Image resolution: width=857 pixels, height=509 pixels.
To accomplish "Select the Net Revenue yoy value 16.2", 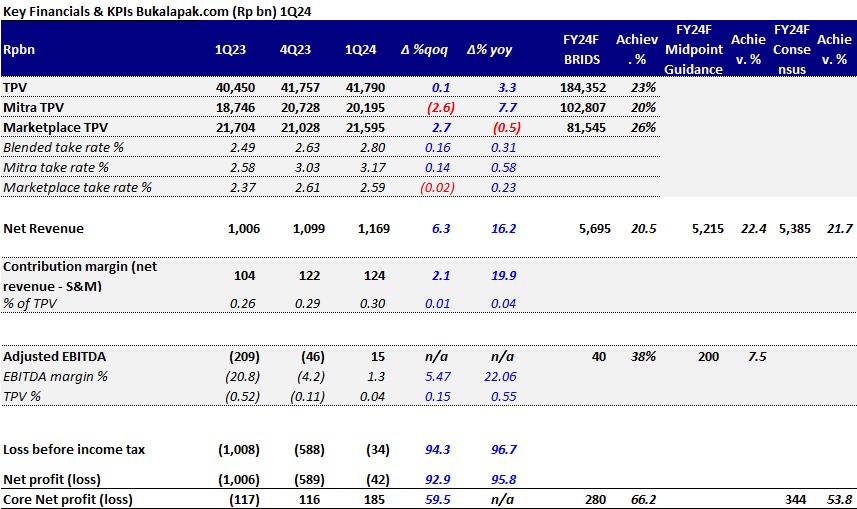I will point(503,229).
